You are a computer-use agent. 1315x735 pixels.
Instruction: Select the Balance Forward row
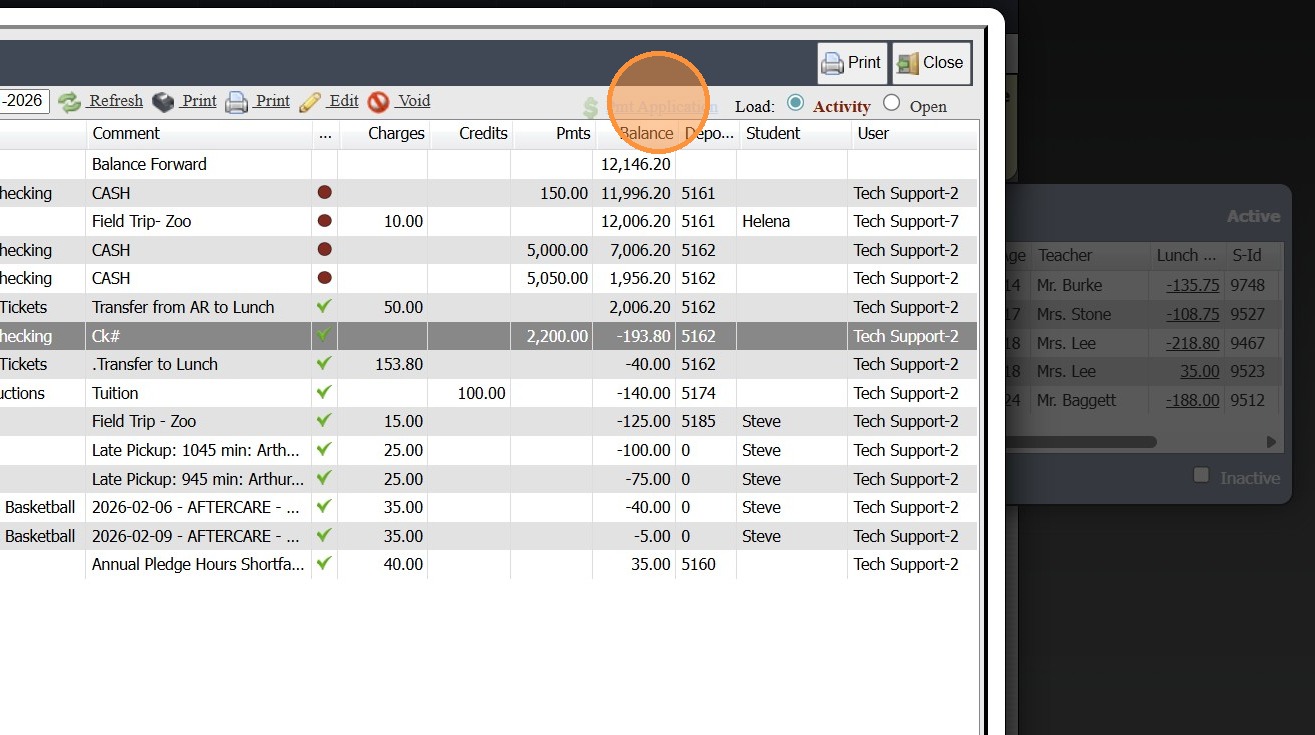pyautogui.click(x=488, y=164)
